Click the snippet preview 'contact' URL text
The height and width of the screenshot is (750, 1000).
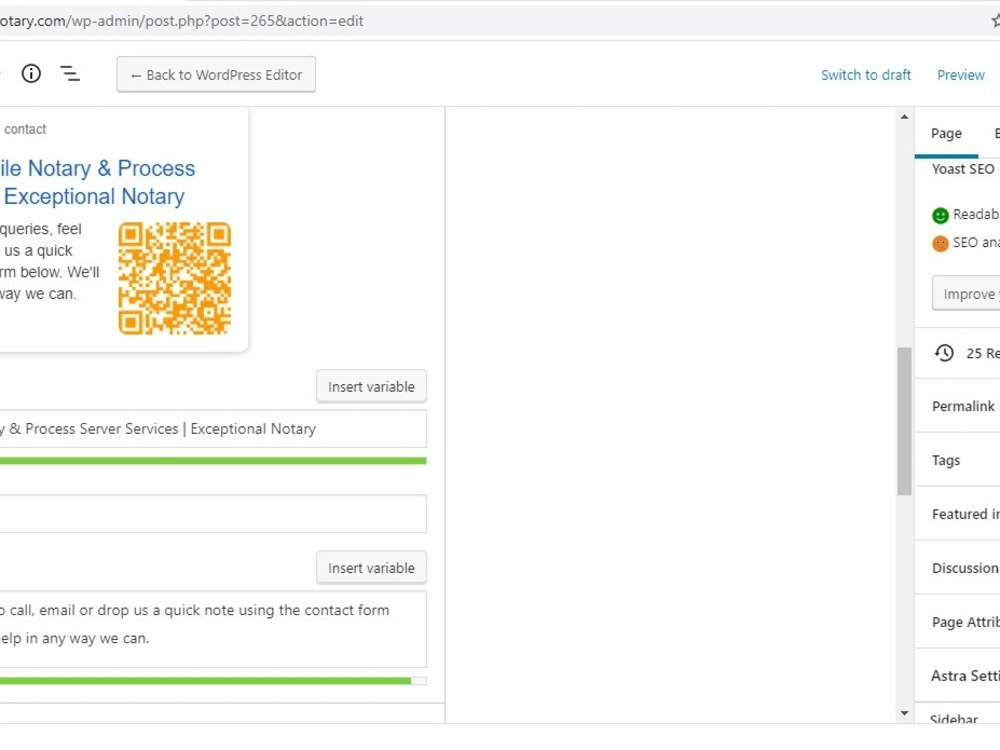coord(25,129)
